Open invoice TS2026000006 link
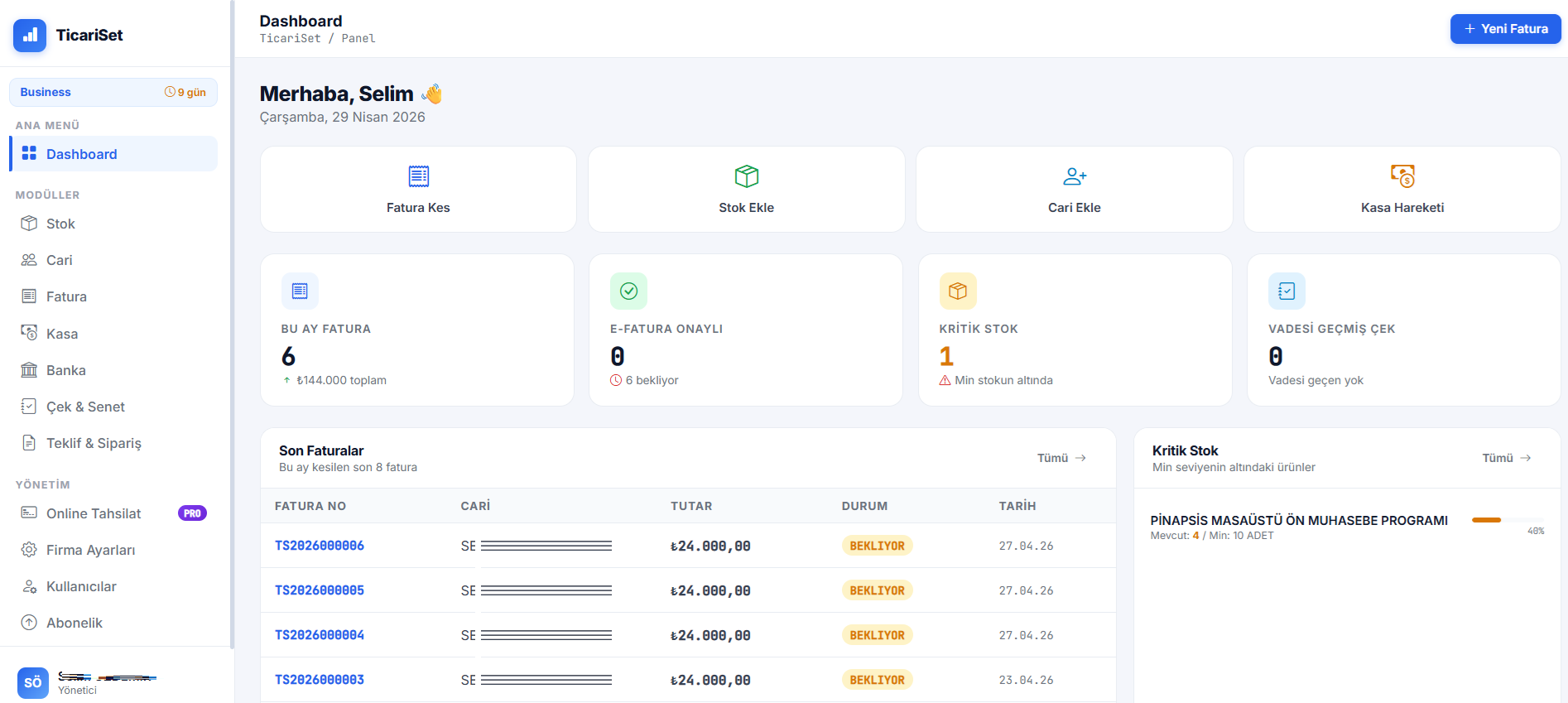 tap(320, 546)
